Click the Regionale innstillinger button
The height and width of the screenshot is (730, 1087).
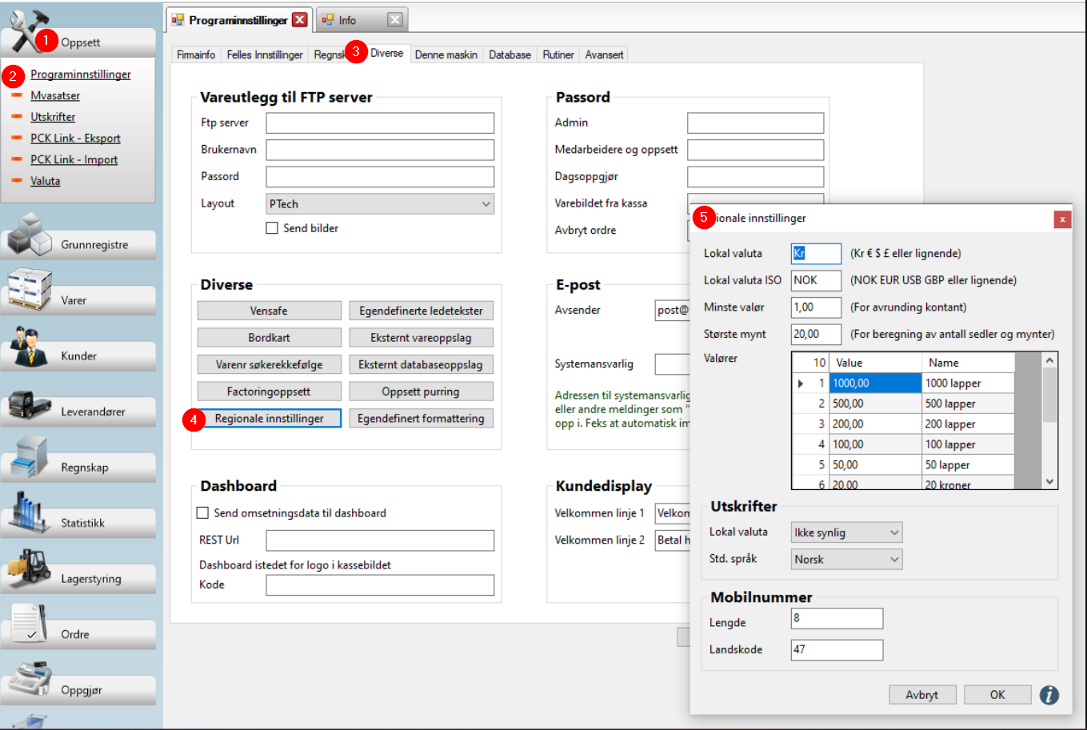coord(269,419)
